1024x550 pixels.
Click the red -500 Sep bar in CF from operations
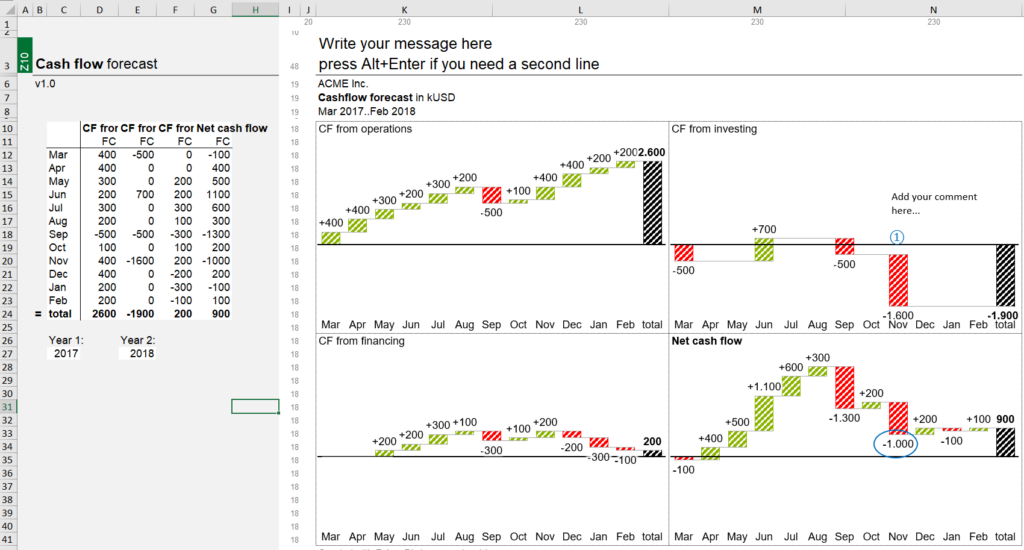point(492,195)
